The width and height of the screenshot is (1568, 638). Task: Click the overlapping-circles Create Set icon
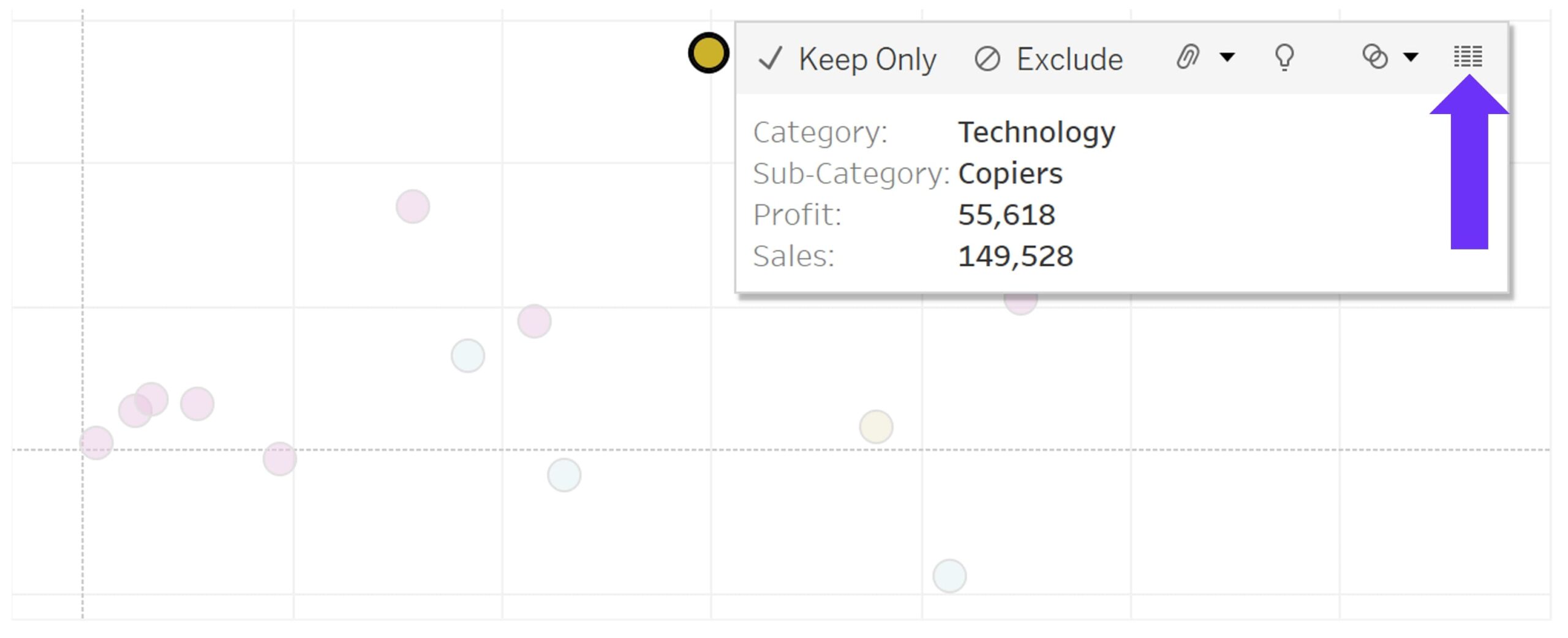pos(1374,57)
